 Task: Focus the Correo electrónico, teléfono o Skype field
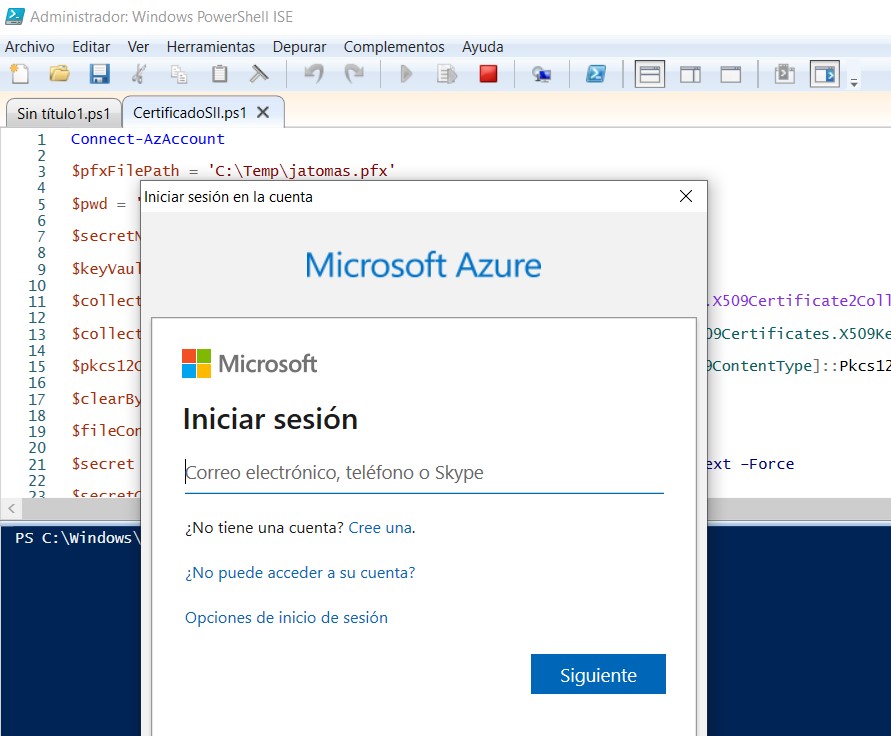pos(424,473)
